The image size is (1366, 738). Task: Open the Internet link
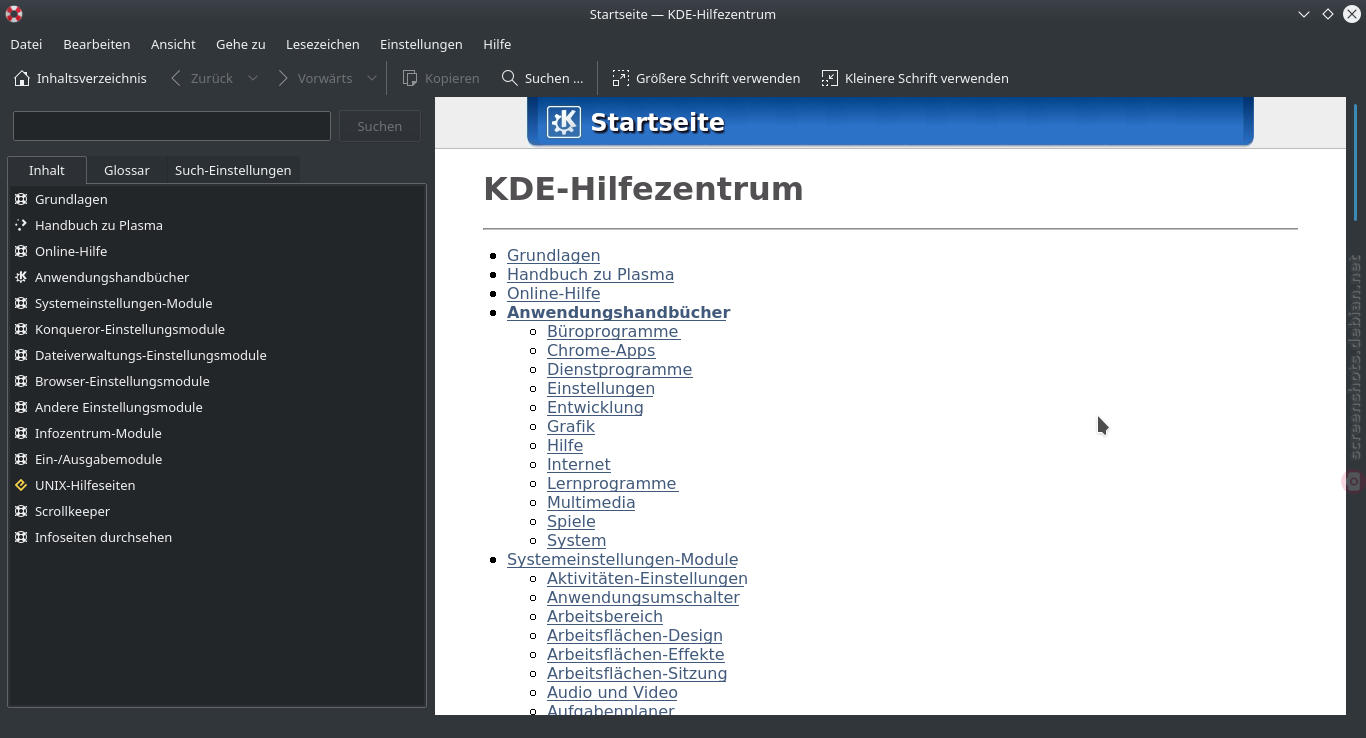[x=578, y=464]
